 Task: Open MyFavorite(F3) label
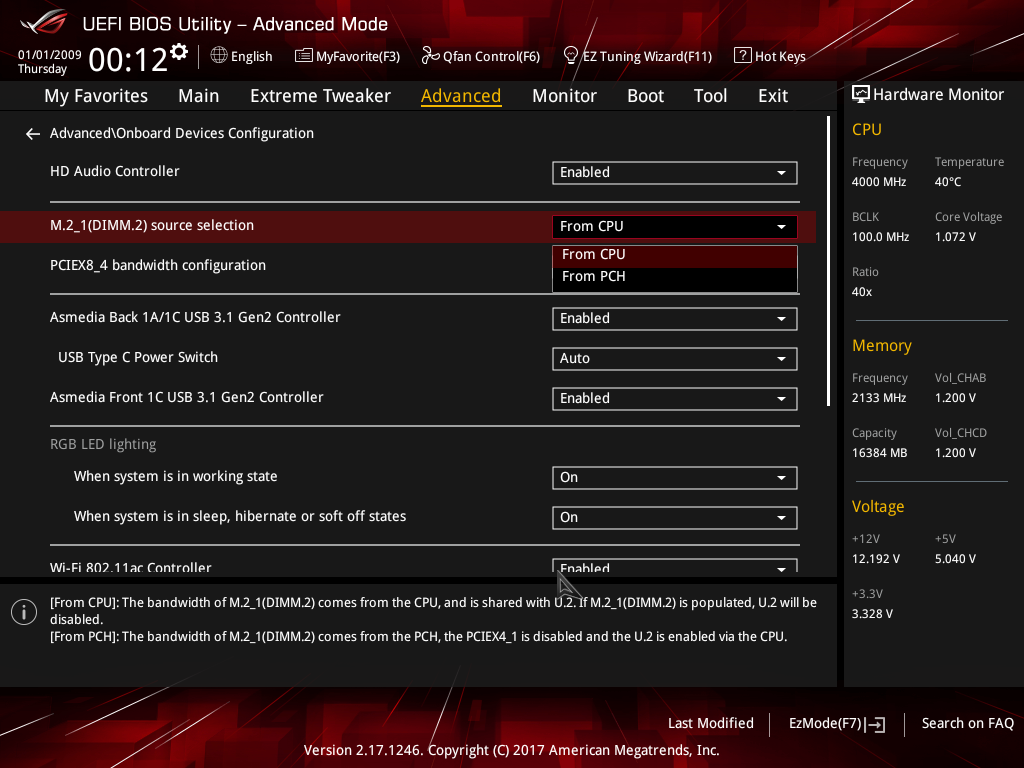click(358, 57)
